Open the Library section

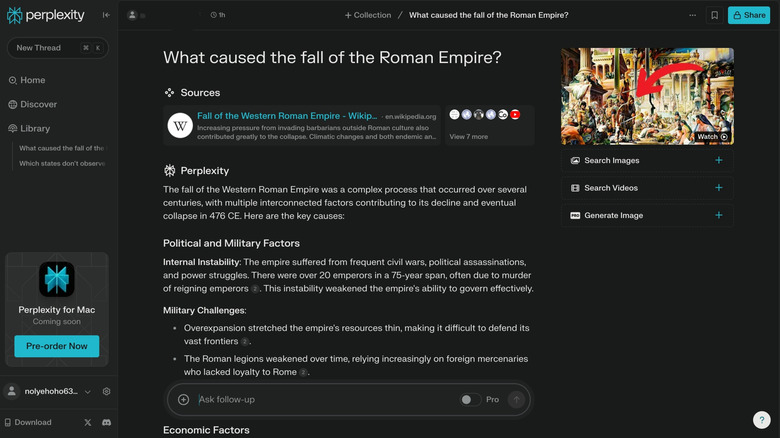click(x=29, y=128)
